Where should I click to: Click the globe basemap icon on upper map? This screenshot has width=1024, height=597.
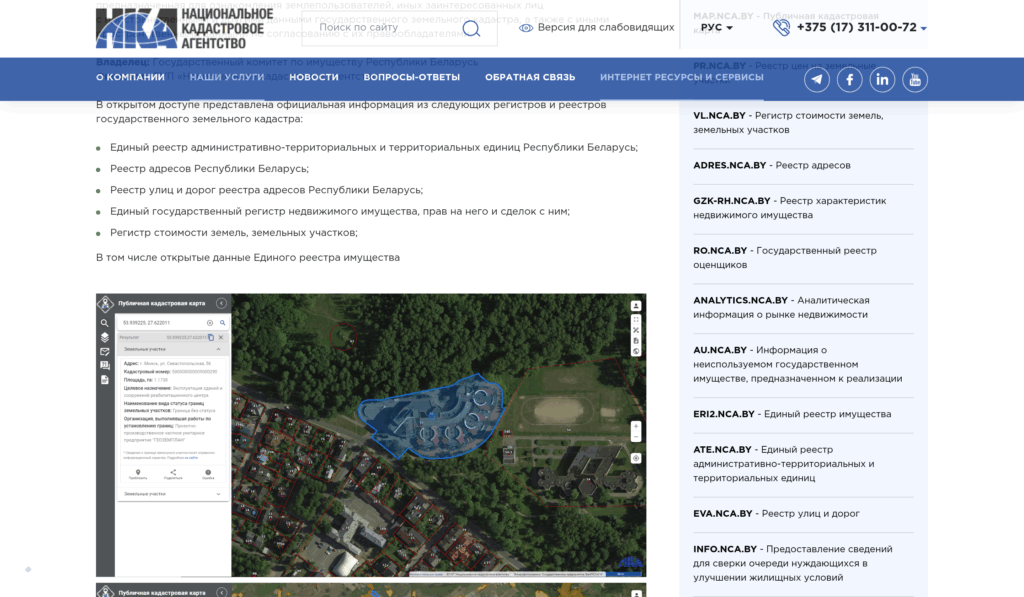point(635,351)
